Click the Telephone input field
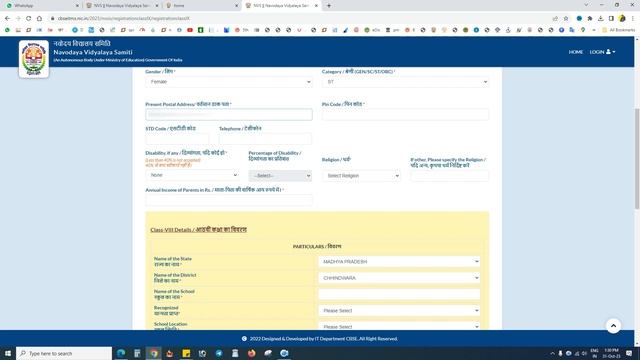Viewport: 640px width, 360px height. tap(265, 139)
